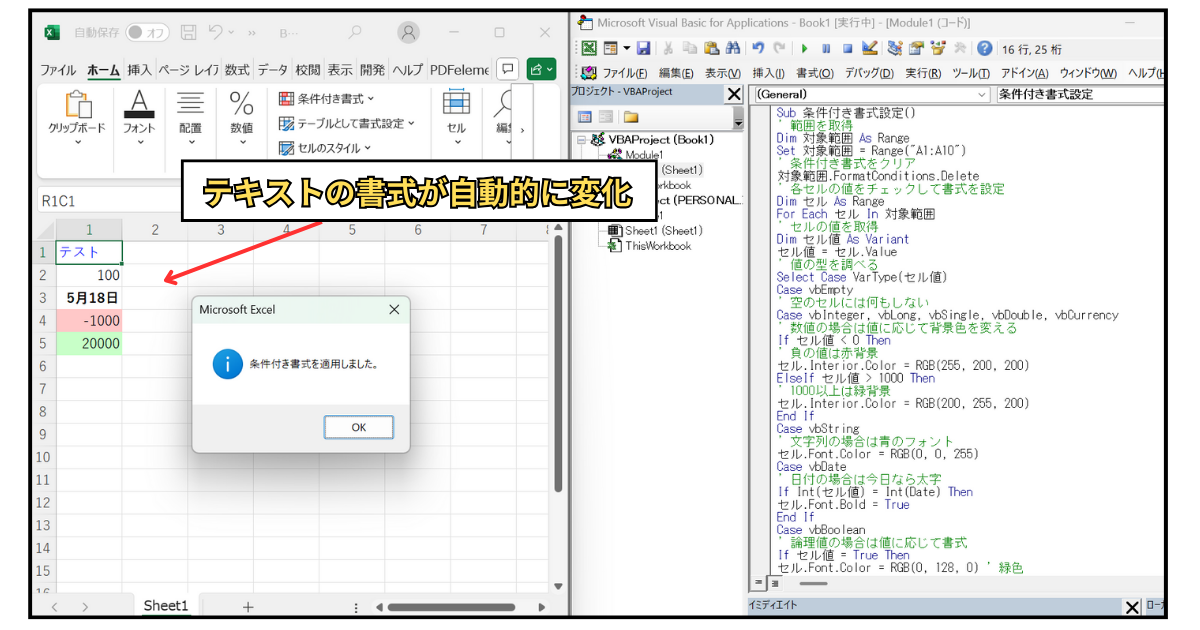Select the Sheet1 worksheet tab
The width and height of the screenshot is (1200, 630).
(165, 605)
